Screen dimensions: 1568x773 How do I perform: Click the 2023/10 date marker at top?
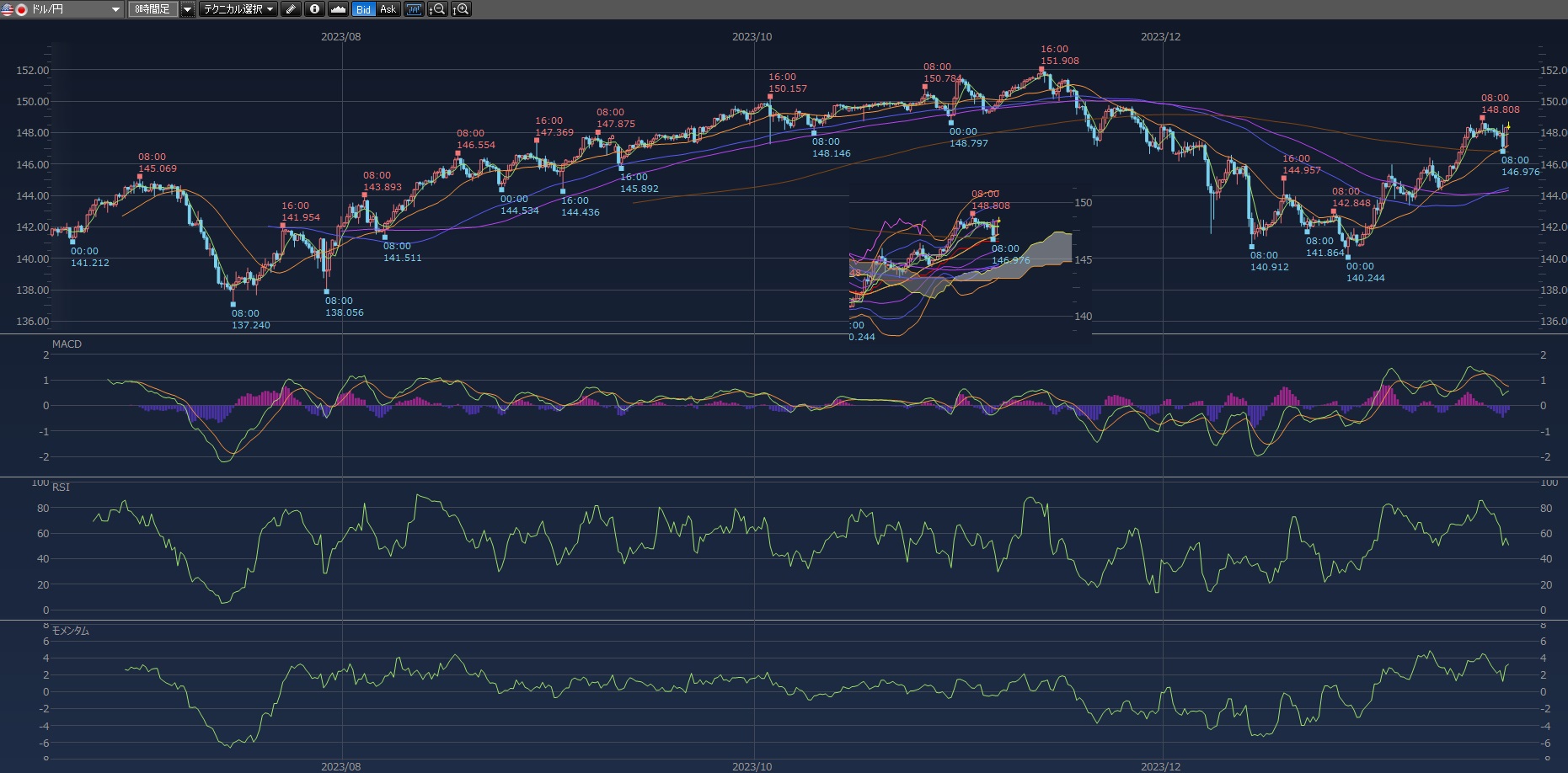pyautogui.click(x=752, y=37)
